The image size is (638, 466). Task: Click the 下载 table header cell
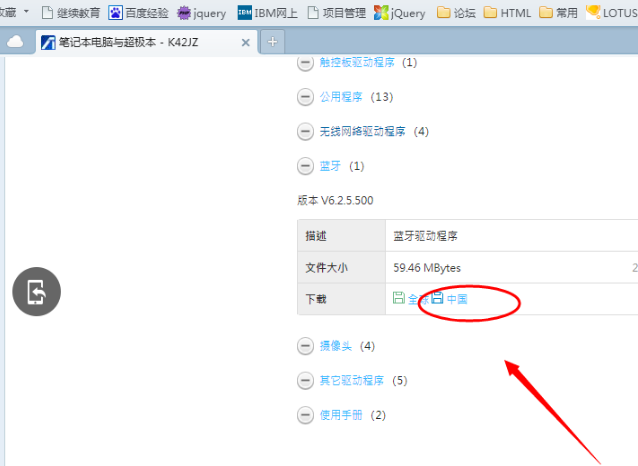(x=341, y=299)
